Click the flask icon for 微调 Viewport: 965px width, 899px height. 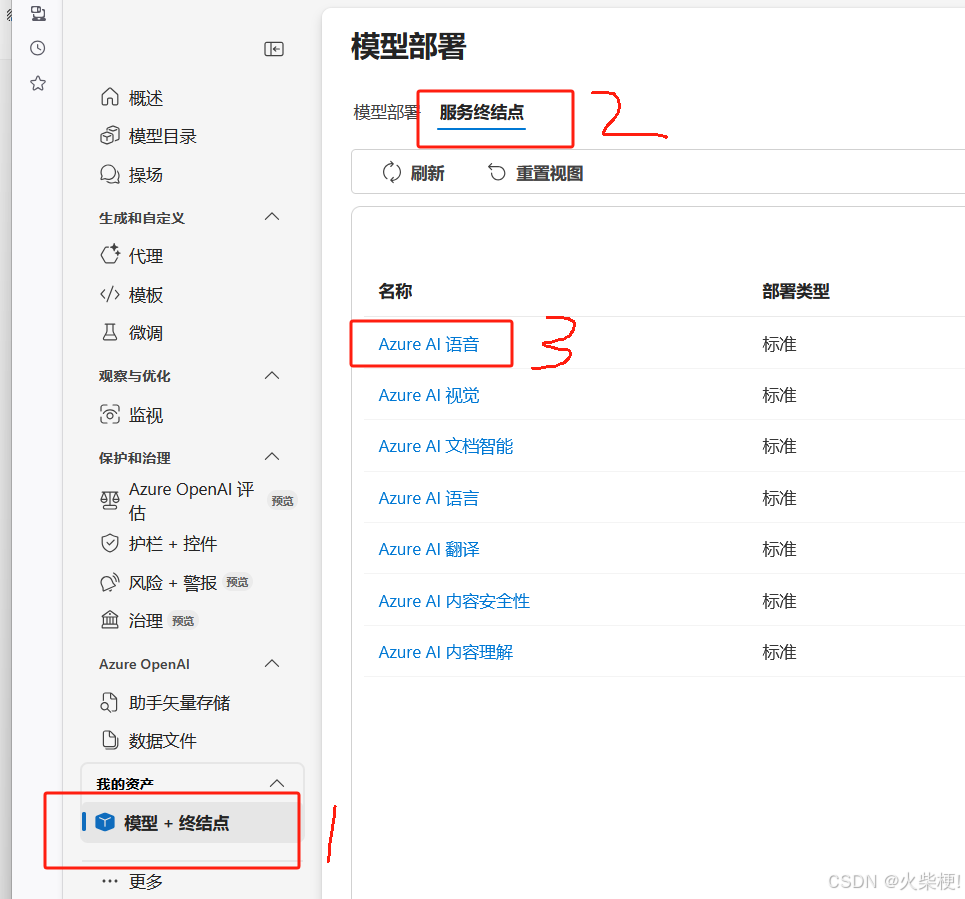[x=110, y=332]
